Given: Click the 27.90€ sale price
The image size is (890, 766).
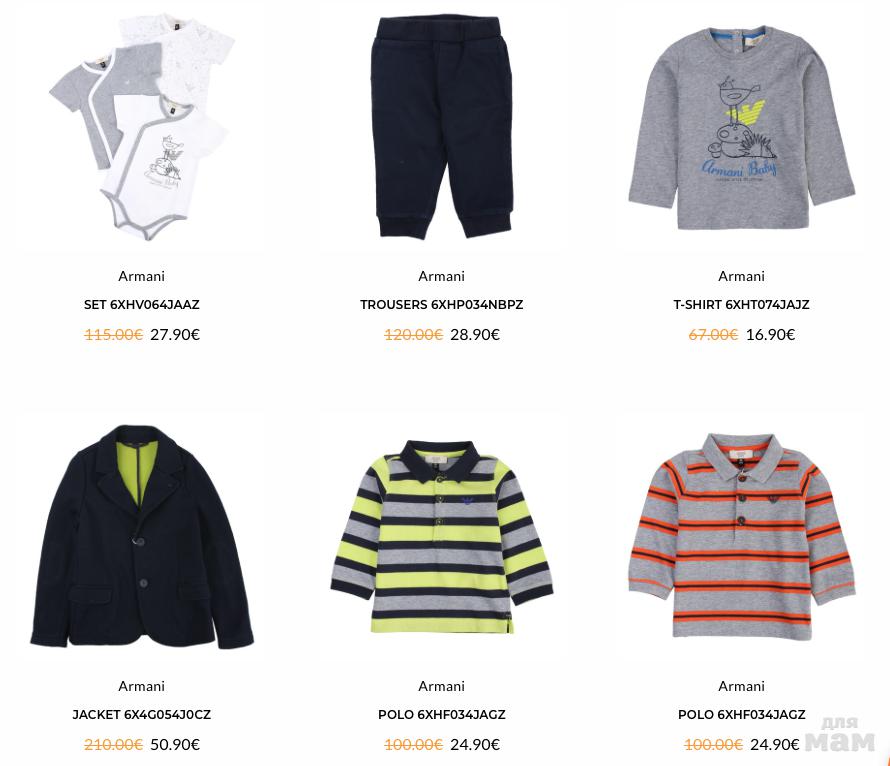Looking at the screenshot, I should [175, 335].
